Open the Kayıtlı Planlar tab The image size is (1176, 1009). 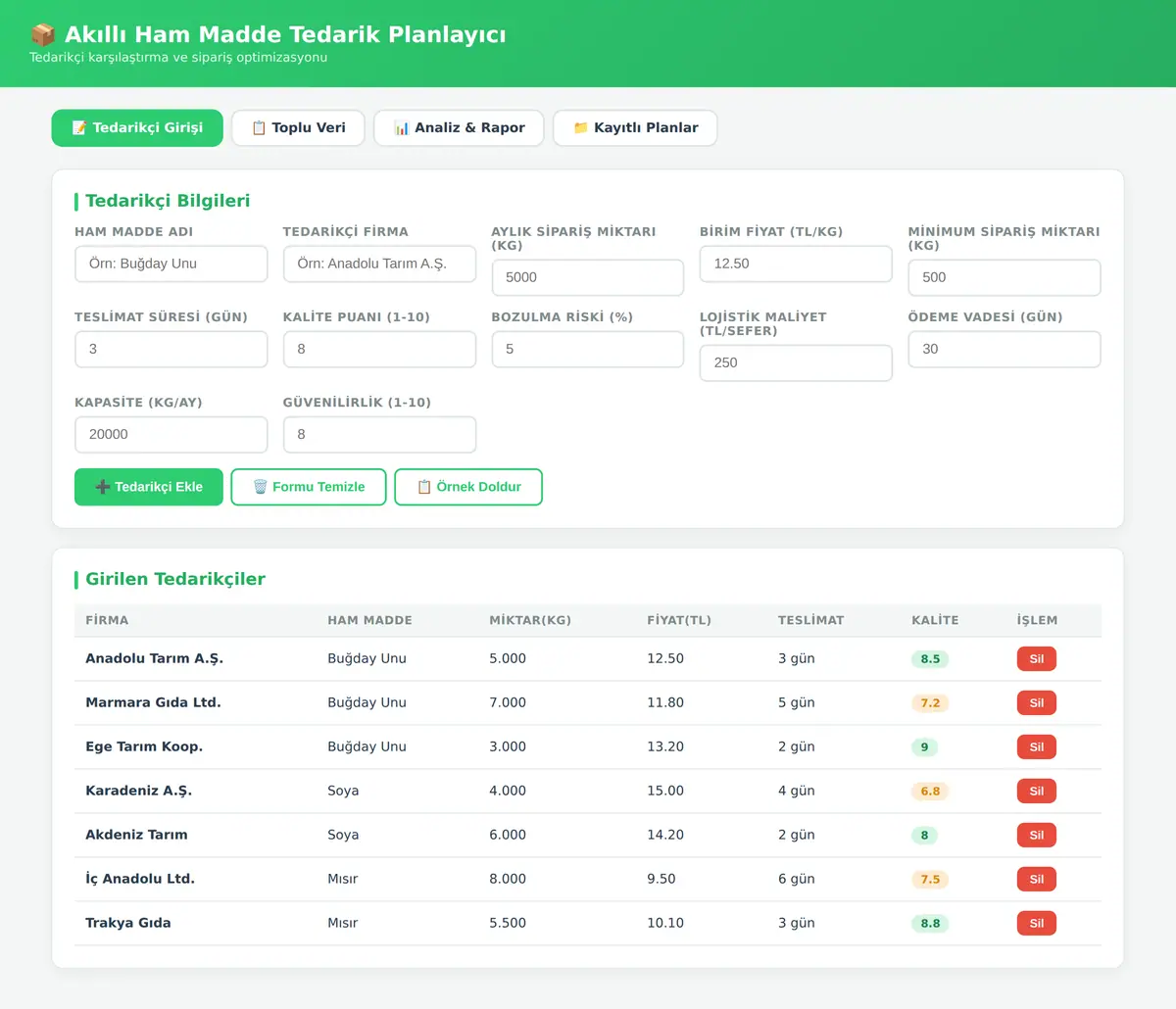pos(635,128)
